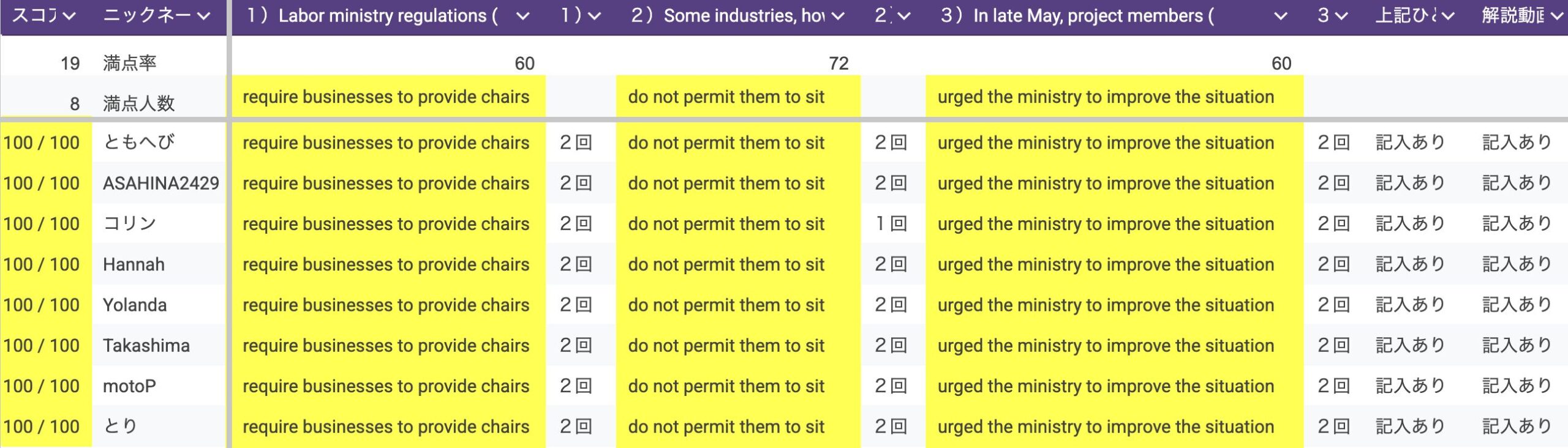The height and width of the screenshot is (448, 1568).
Task: Click Yolanda's 100 / 100 score cell
Action: point(42,305)
